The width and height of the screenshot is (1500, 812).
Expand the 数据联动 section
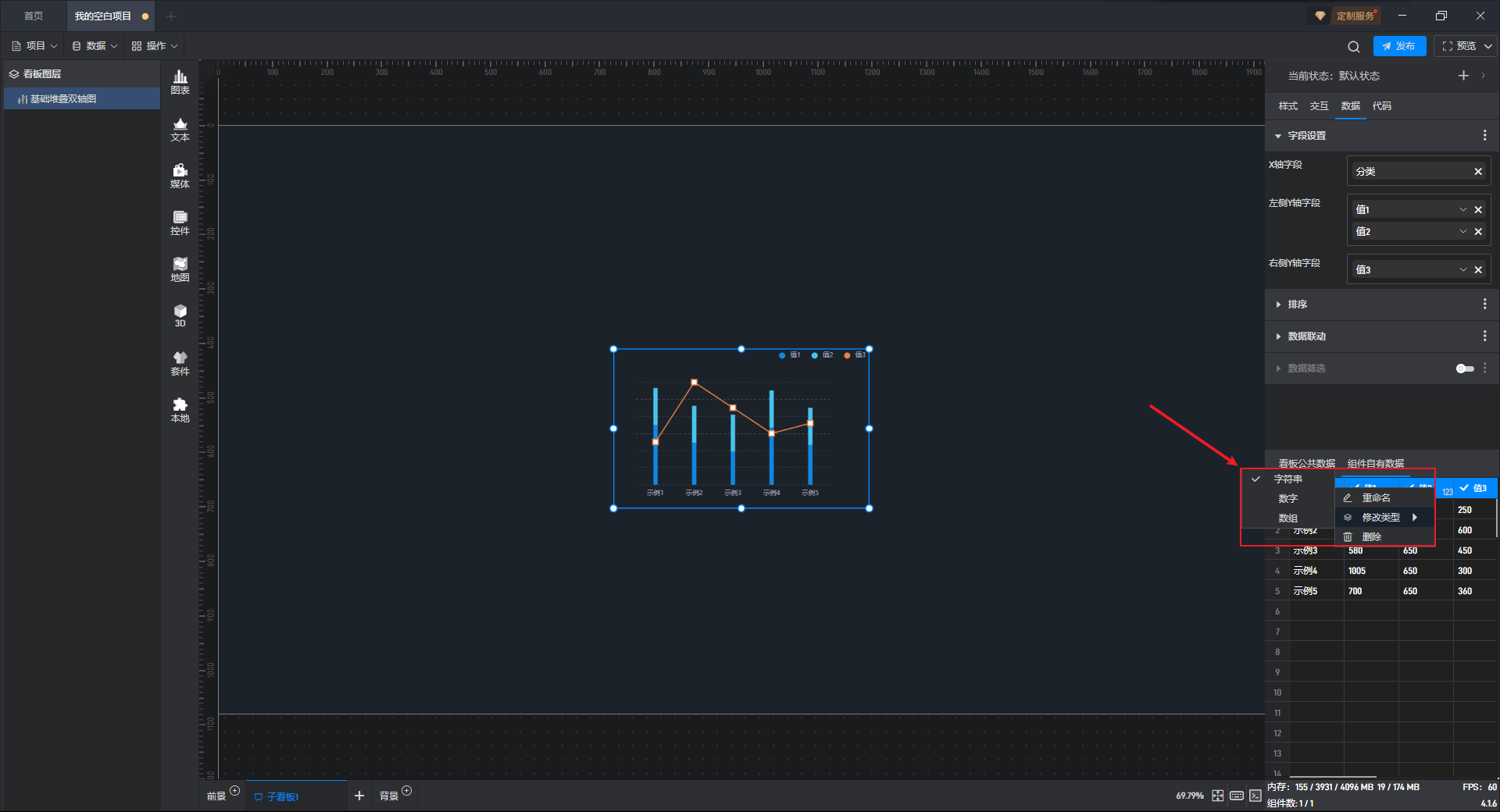coord(1278,337)
